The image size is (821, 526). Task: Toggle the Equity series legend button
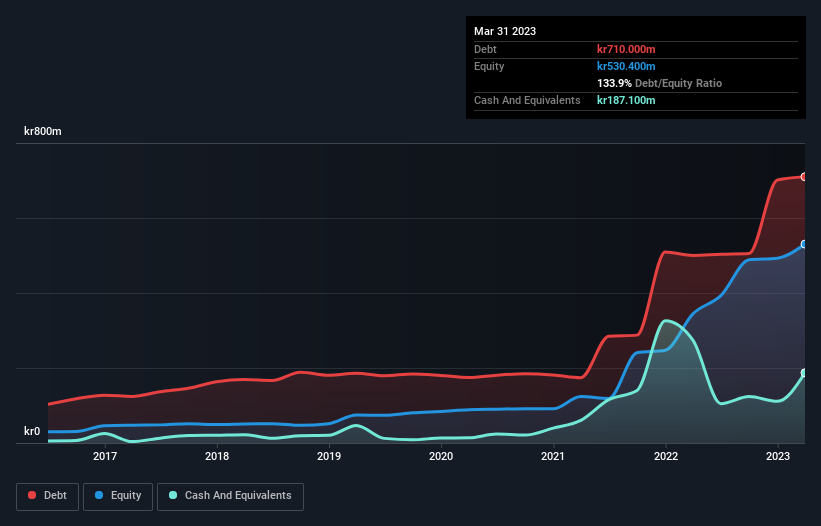coord(118,496)
